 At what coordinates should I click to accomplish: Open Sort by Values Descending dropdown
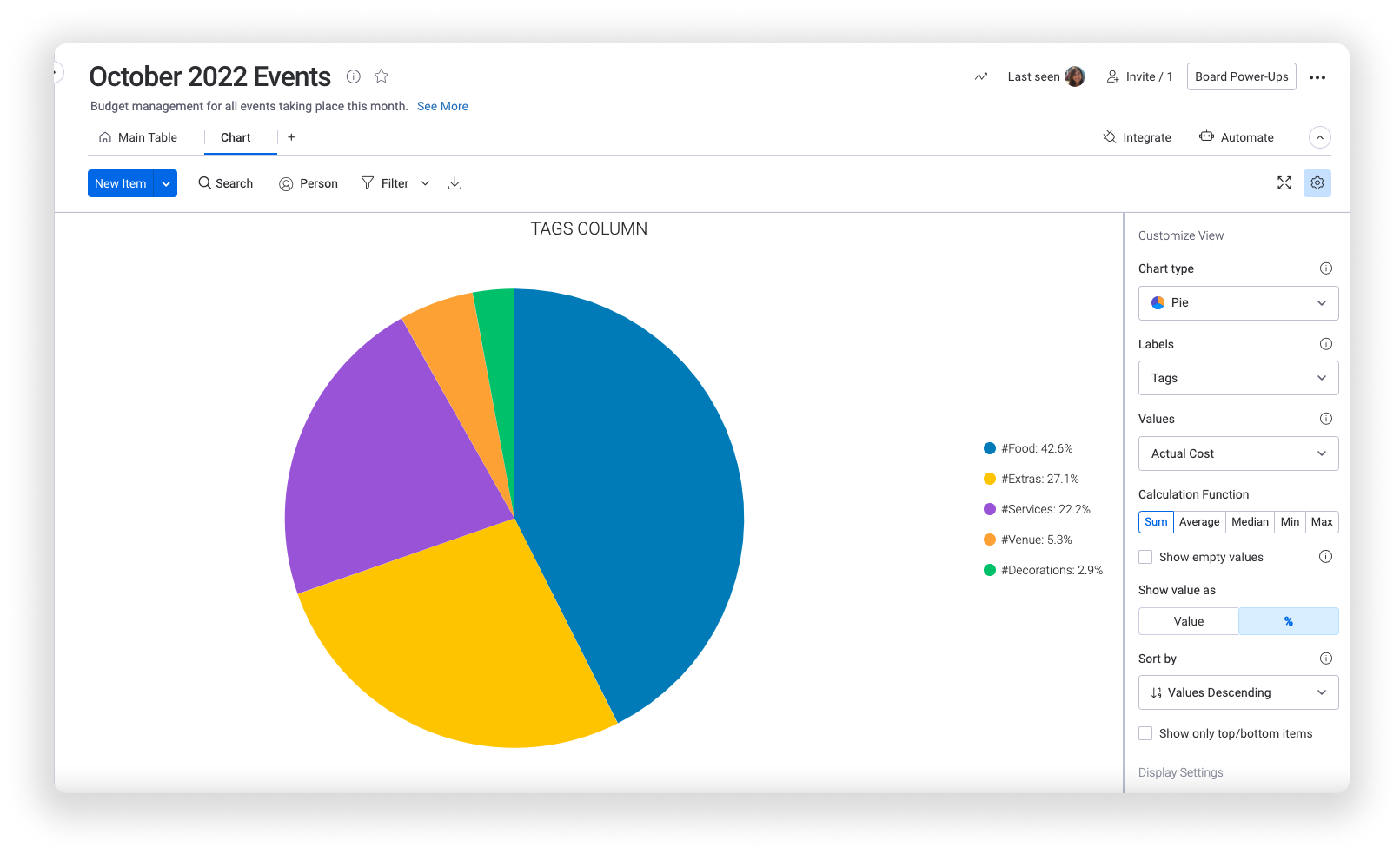pyautogui.click(x=1238, y=692)
